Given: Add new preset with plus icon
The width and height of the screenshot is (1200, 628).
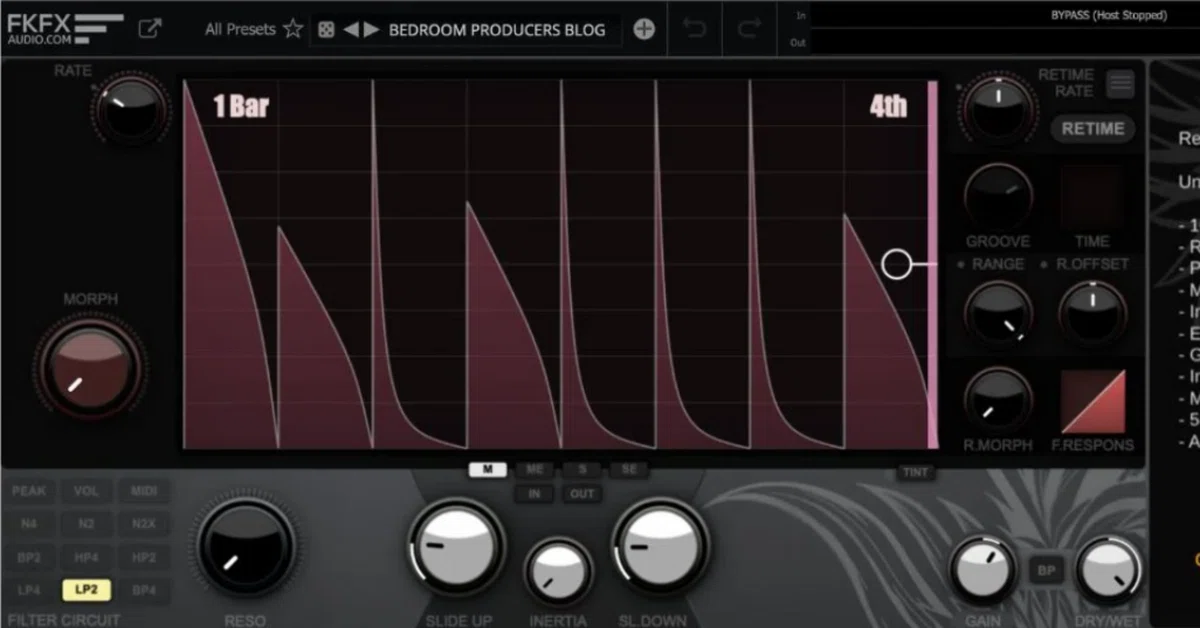Looking at the screenshot, I should (644, 29).
